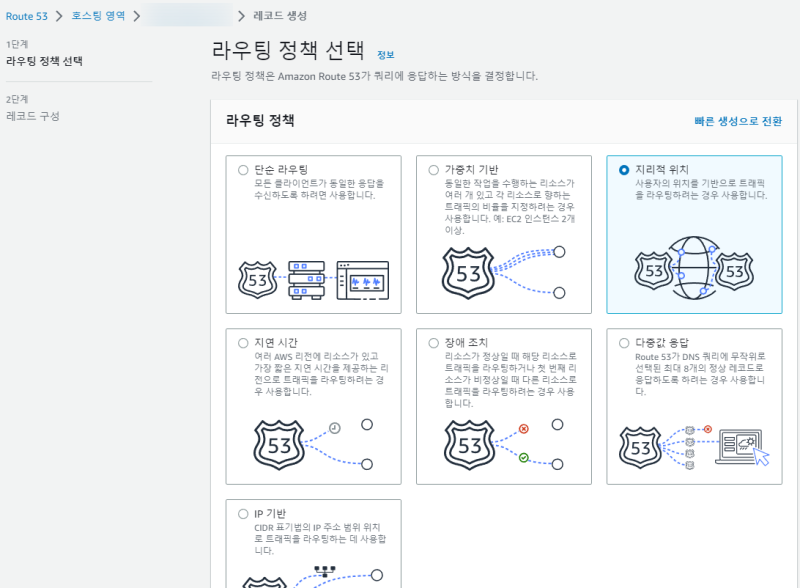Click the multivalue answer laptop illustration

point(741,447)
